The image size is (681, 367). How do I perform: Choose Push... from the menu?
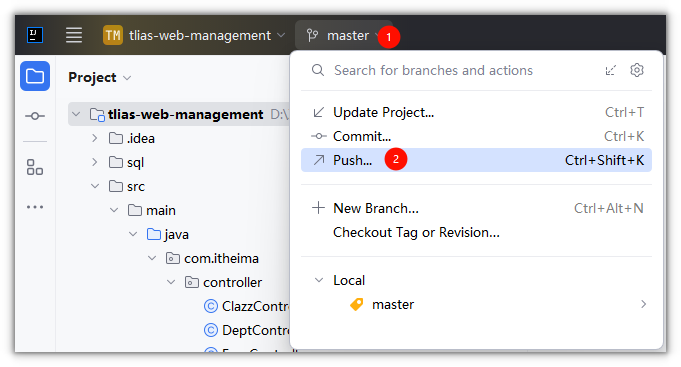pyautogui.click(x=476, y=160)
